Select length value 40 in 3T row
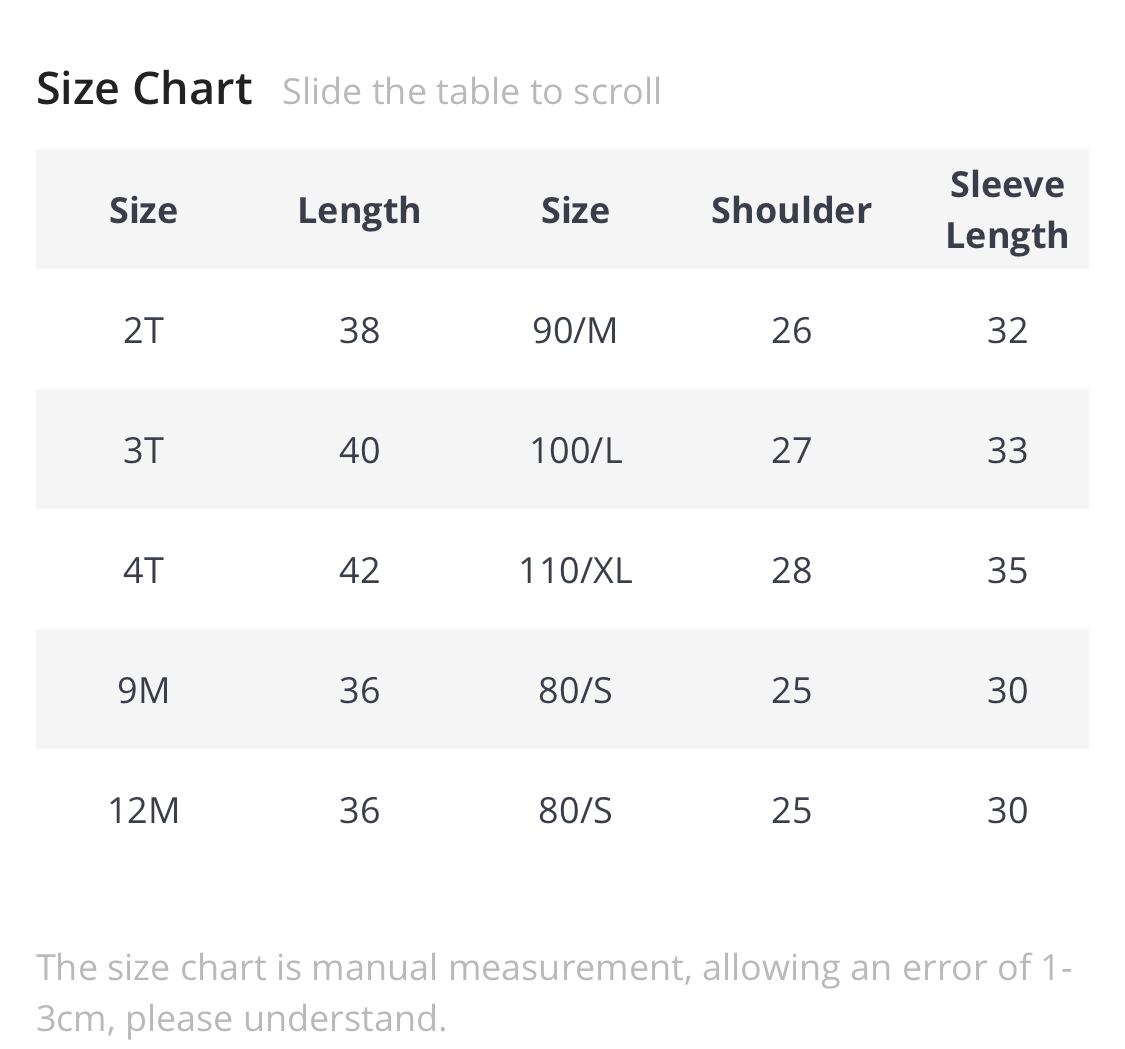Image resolution: width=1125 pixels, height=1049 pixels. coord(359,450)
